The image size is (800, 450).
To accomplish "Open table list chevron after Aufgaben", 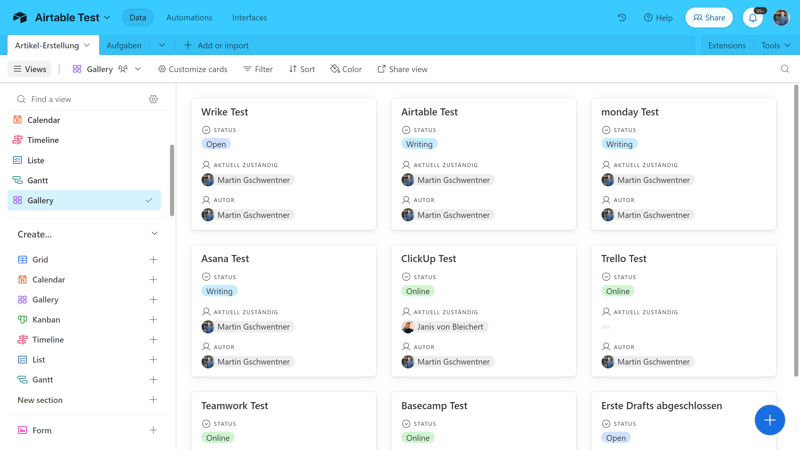I will coord(162,45).
